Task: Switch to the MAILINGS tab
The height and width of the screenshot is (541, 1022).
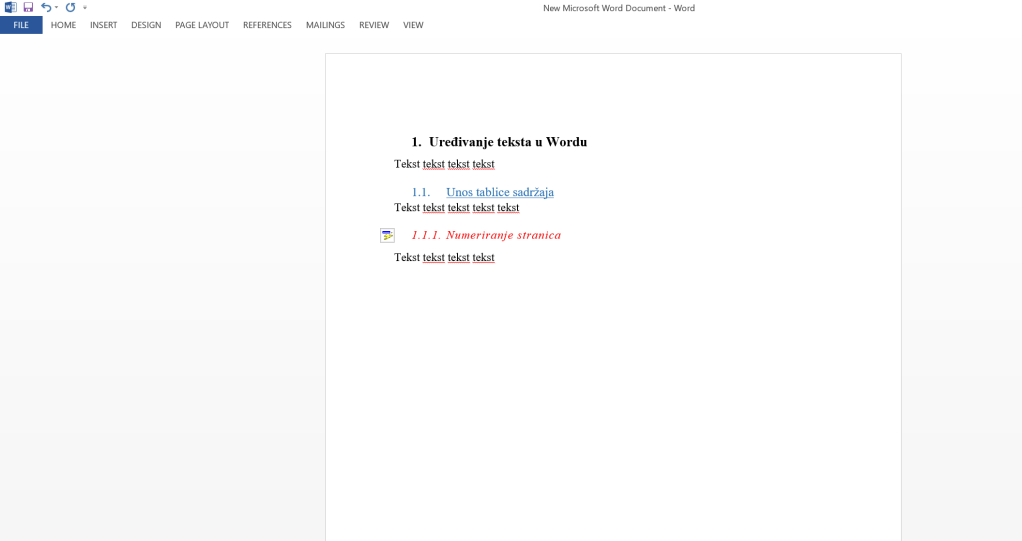Action: click(325, 25)
